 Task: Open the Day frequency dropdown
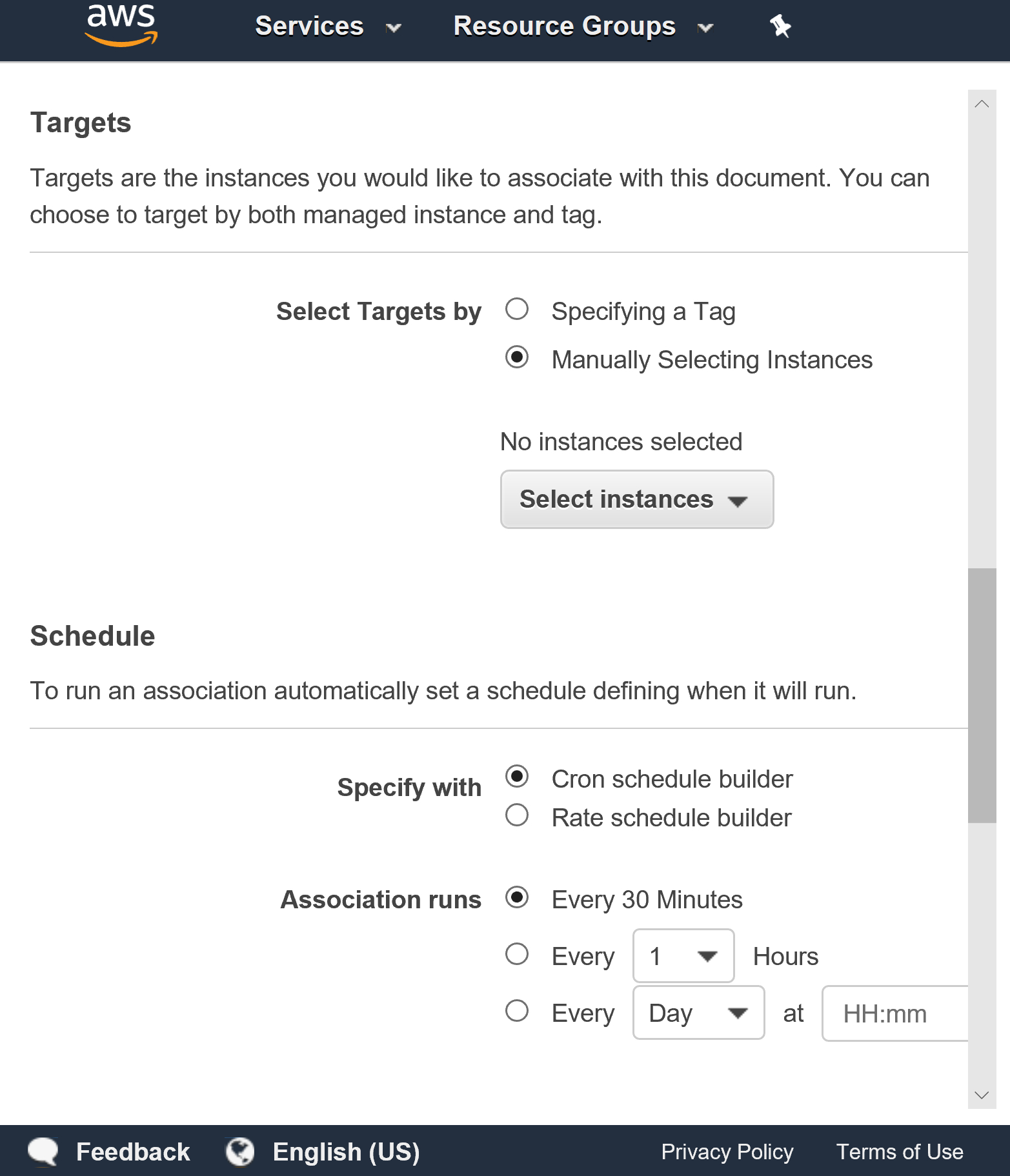click(699, 1013)
